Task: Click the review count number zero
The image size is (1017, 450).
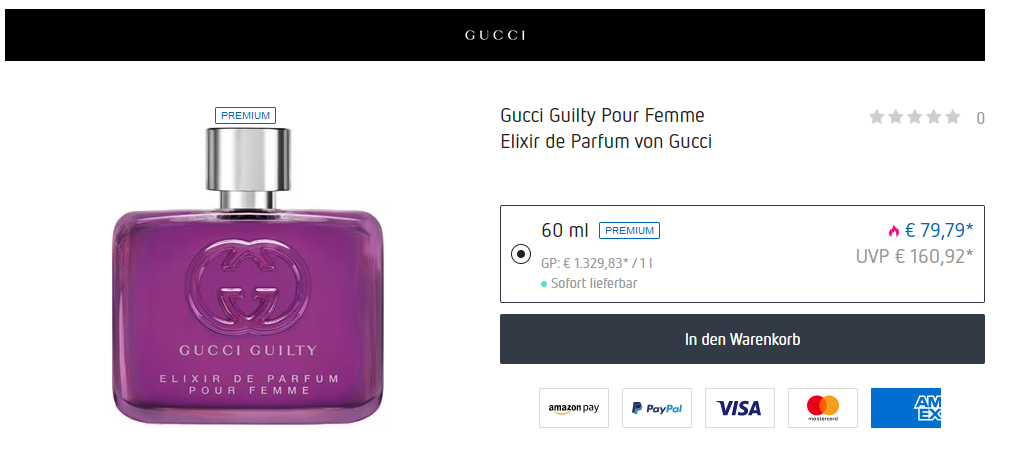Action: click(x=980, y=118)
